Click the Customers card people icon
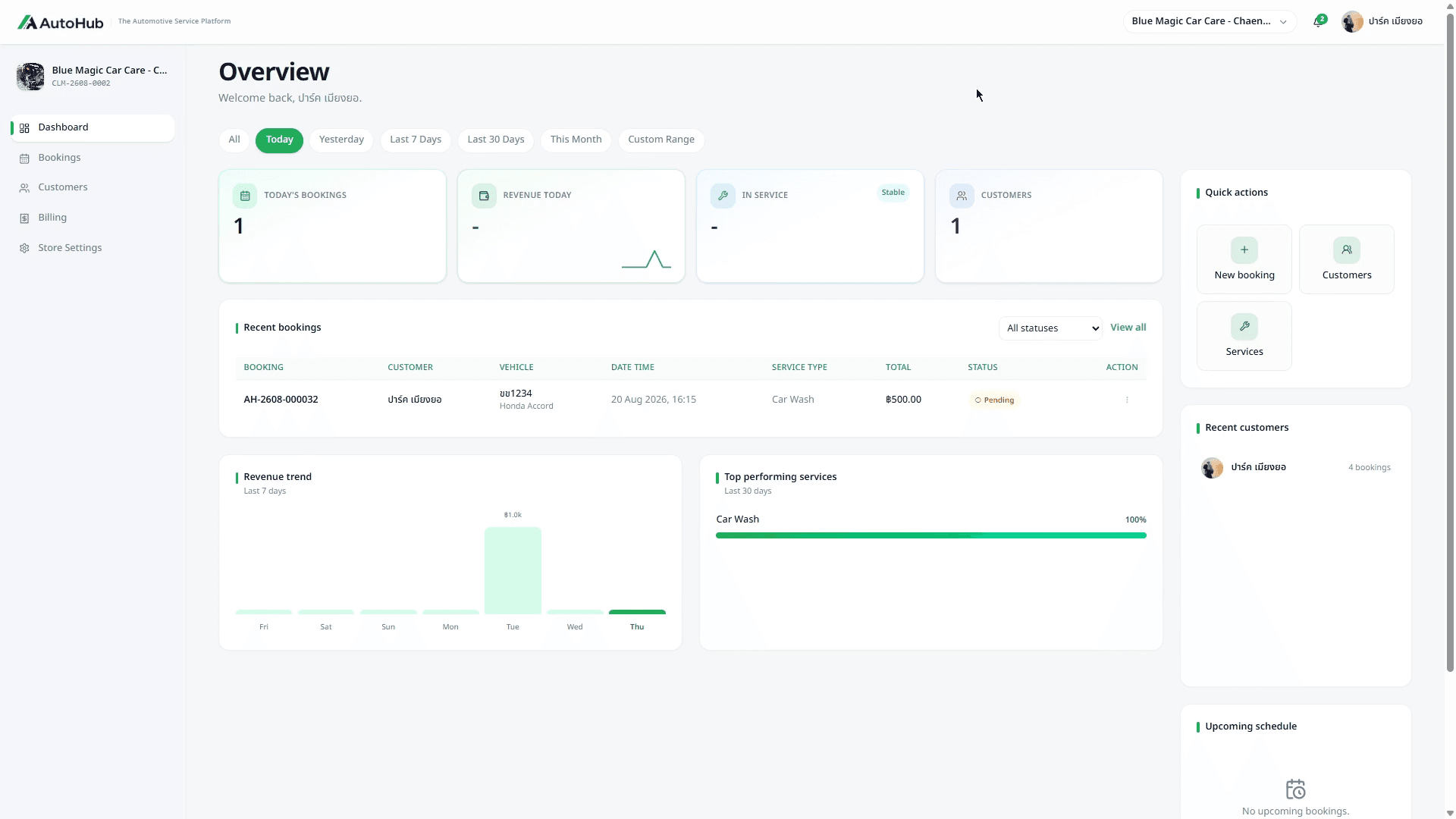The image size is (1456, 819). tap(962, 196)
